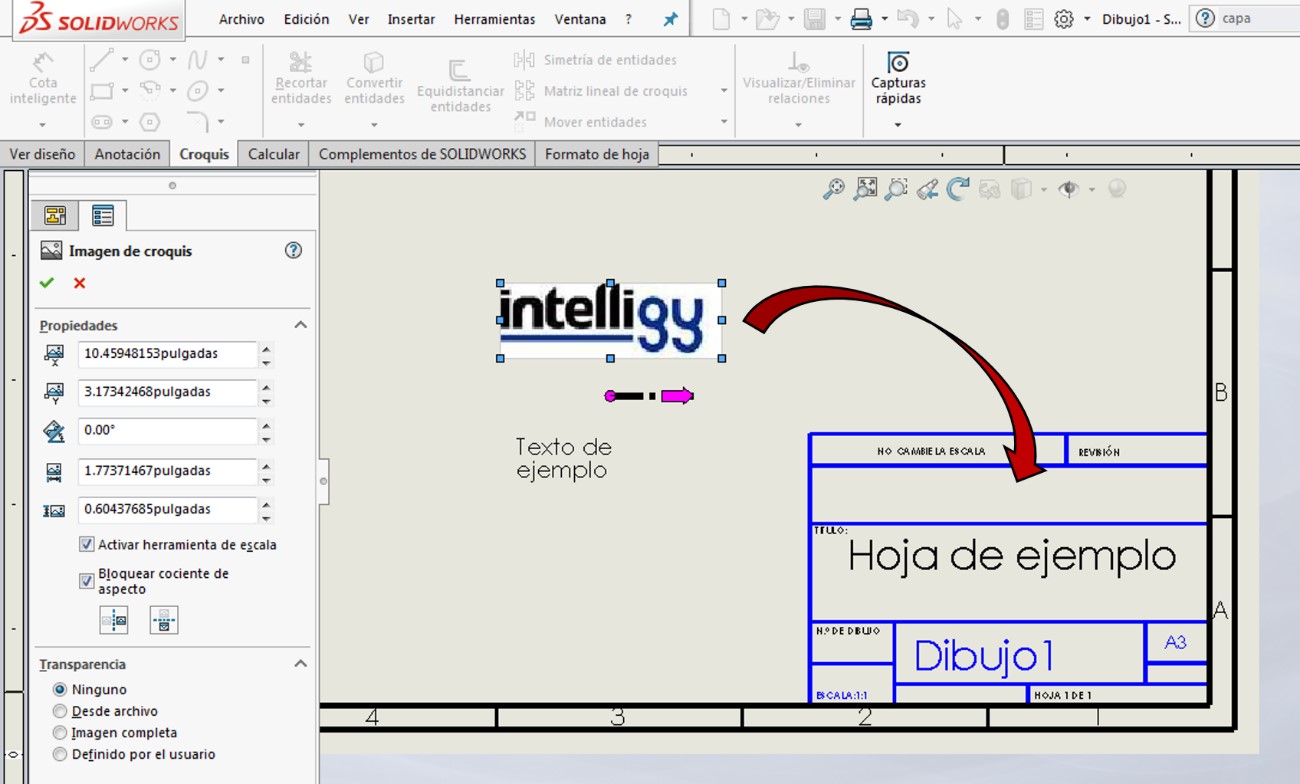Click Equidistanciar entidades tool
1300x784 pixels.
(460, 85)
